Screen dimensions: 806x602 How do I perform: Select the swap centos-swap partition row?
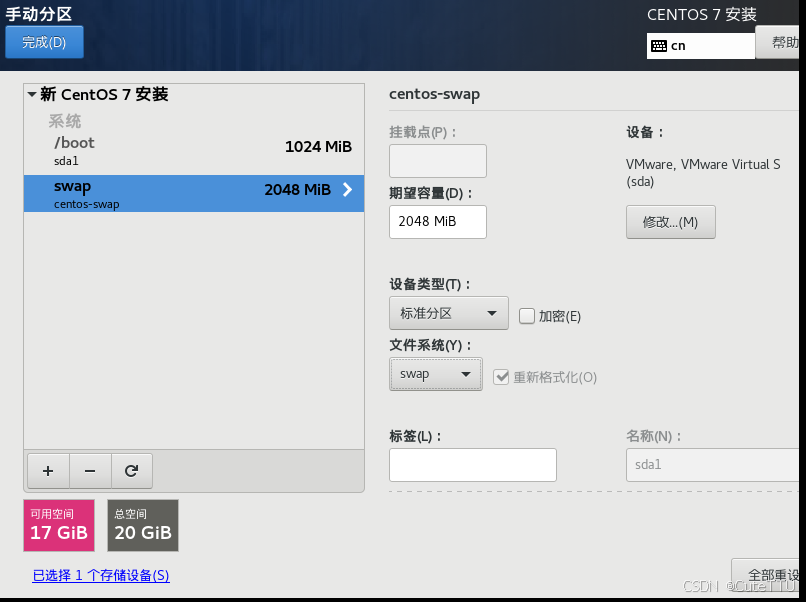pyautogui.click(x=194, y=194)
